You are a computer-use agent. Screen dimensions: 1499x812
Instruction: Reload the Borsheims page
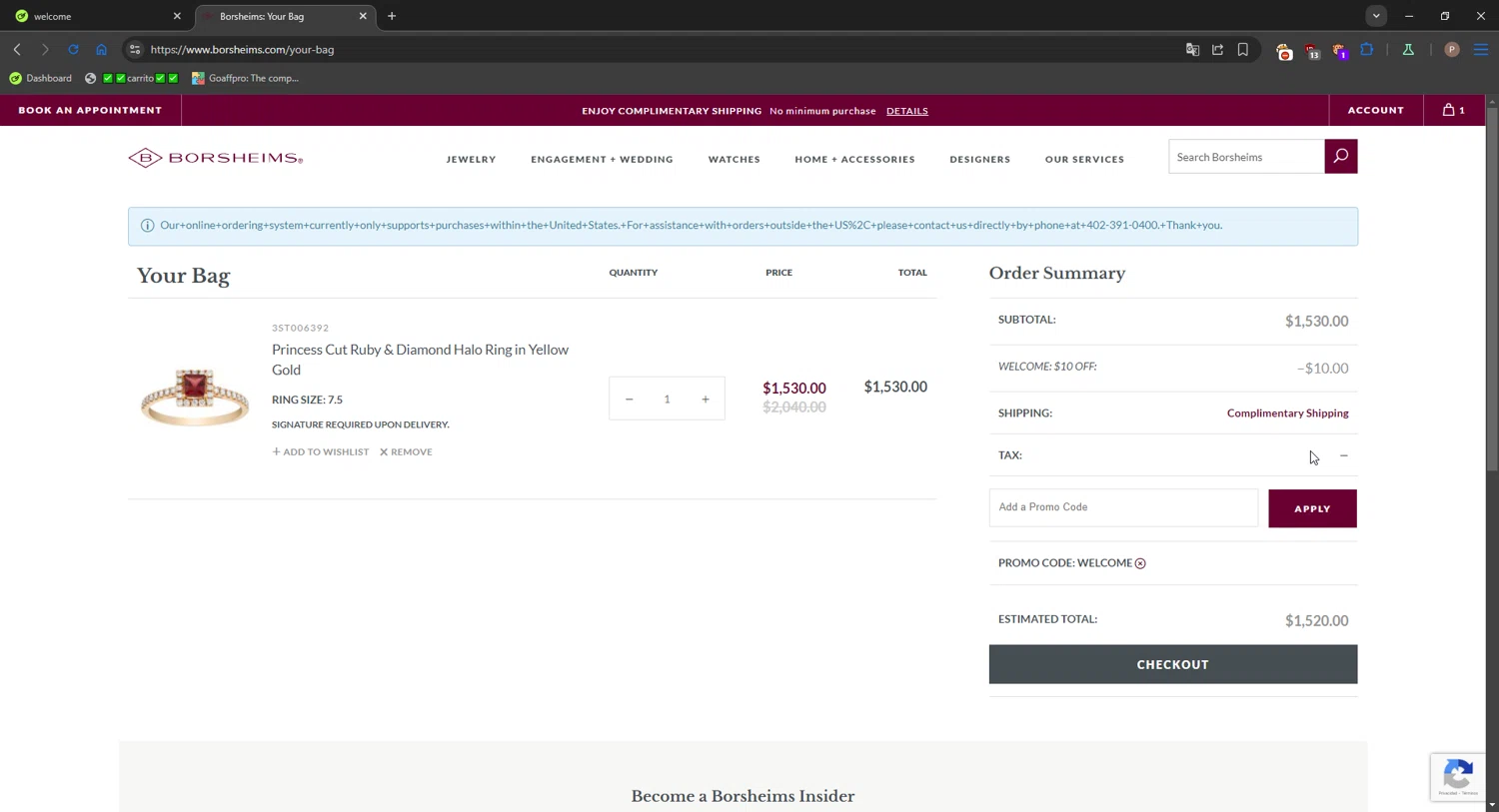point(73,49)
